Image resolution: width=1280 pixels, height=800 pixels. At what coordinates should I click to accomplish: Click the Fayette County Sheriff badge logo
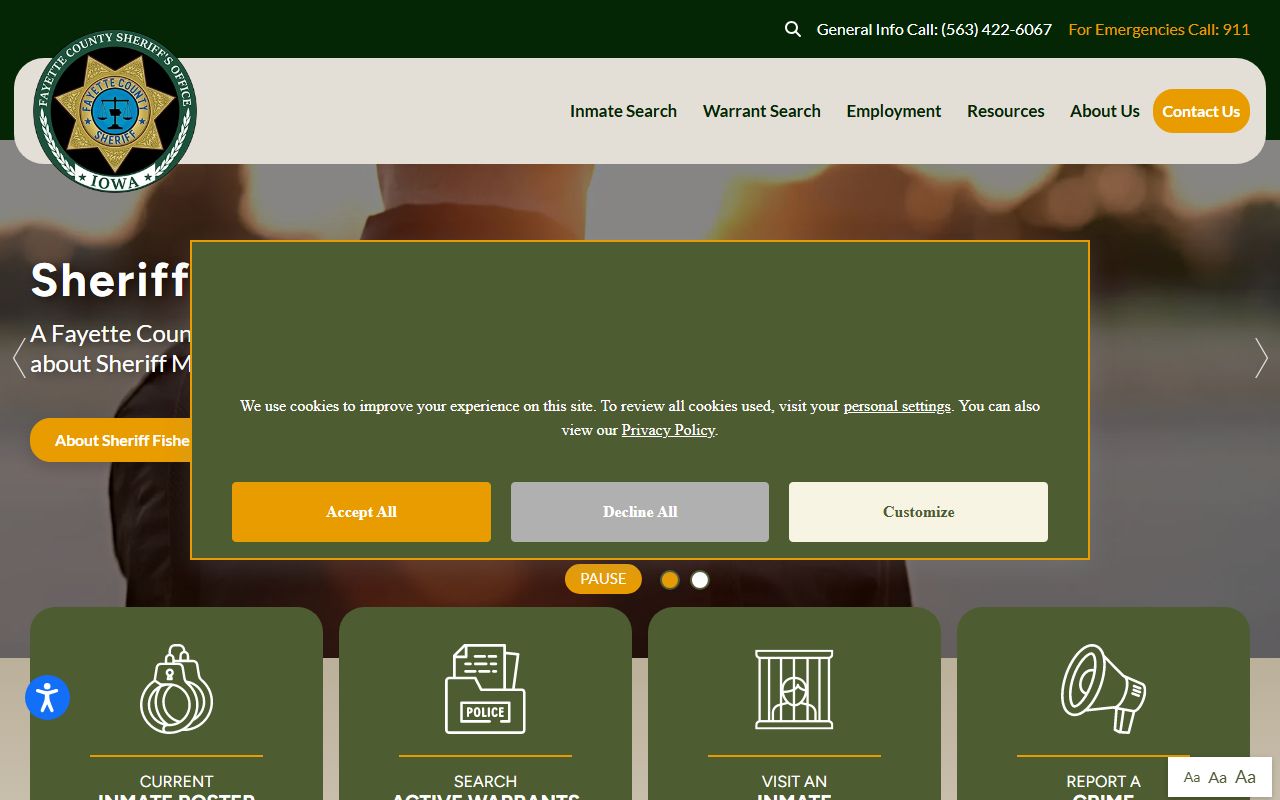coord(115,111)
